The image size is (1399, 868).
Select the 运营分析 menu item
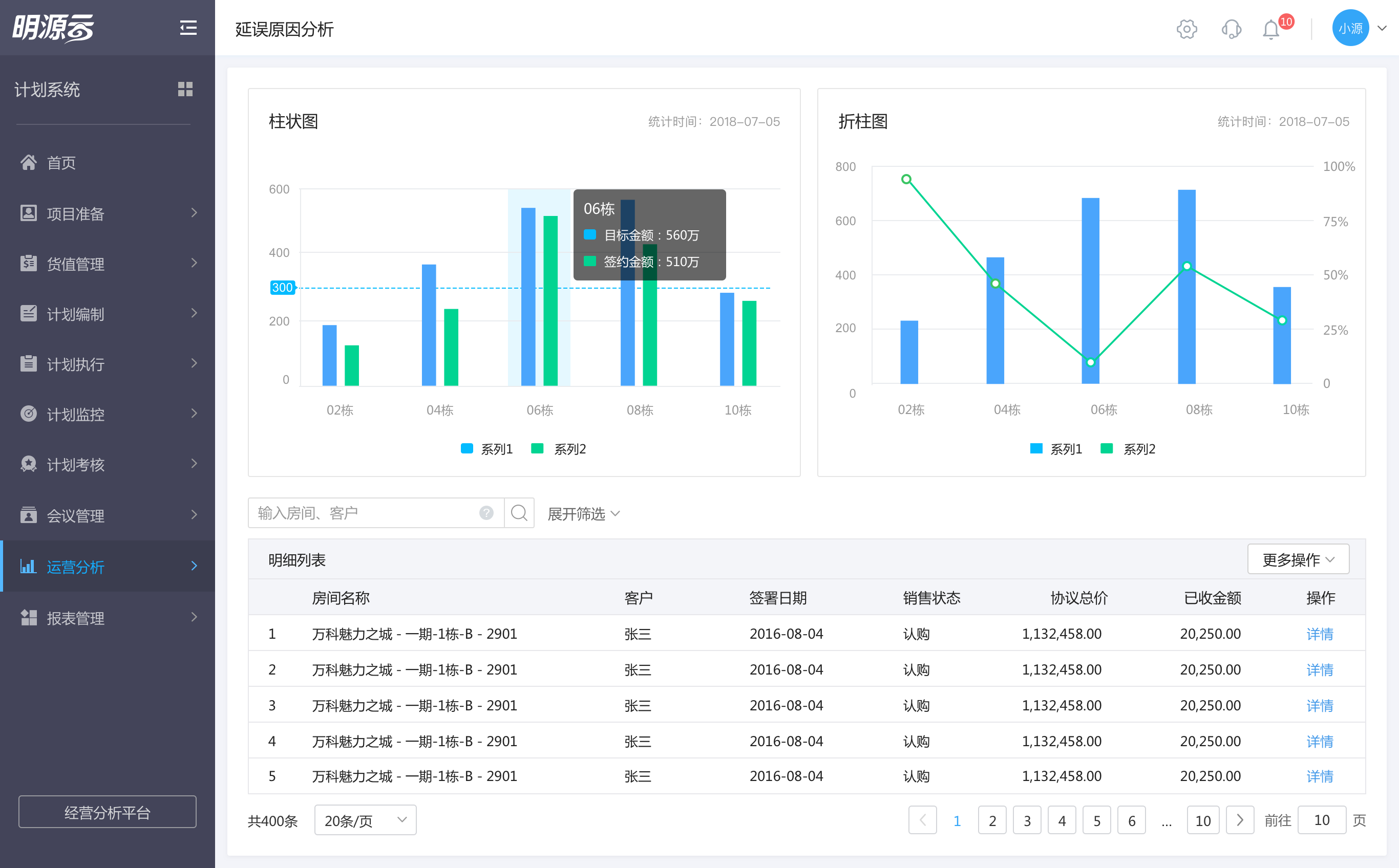pos(108,566)
